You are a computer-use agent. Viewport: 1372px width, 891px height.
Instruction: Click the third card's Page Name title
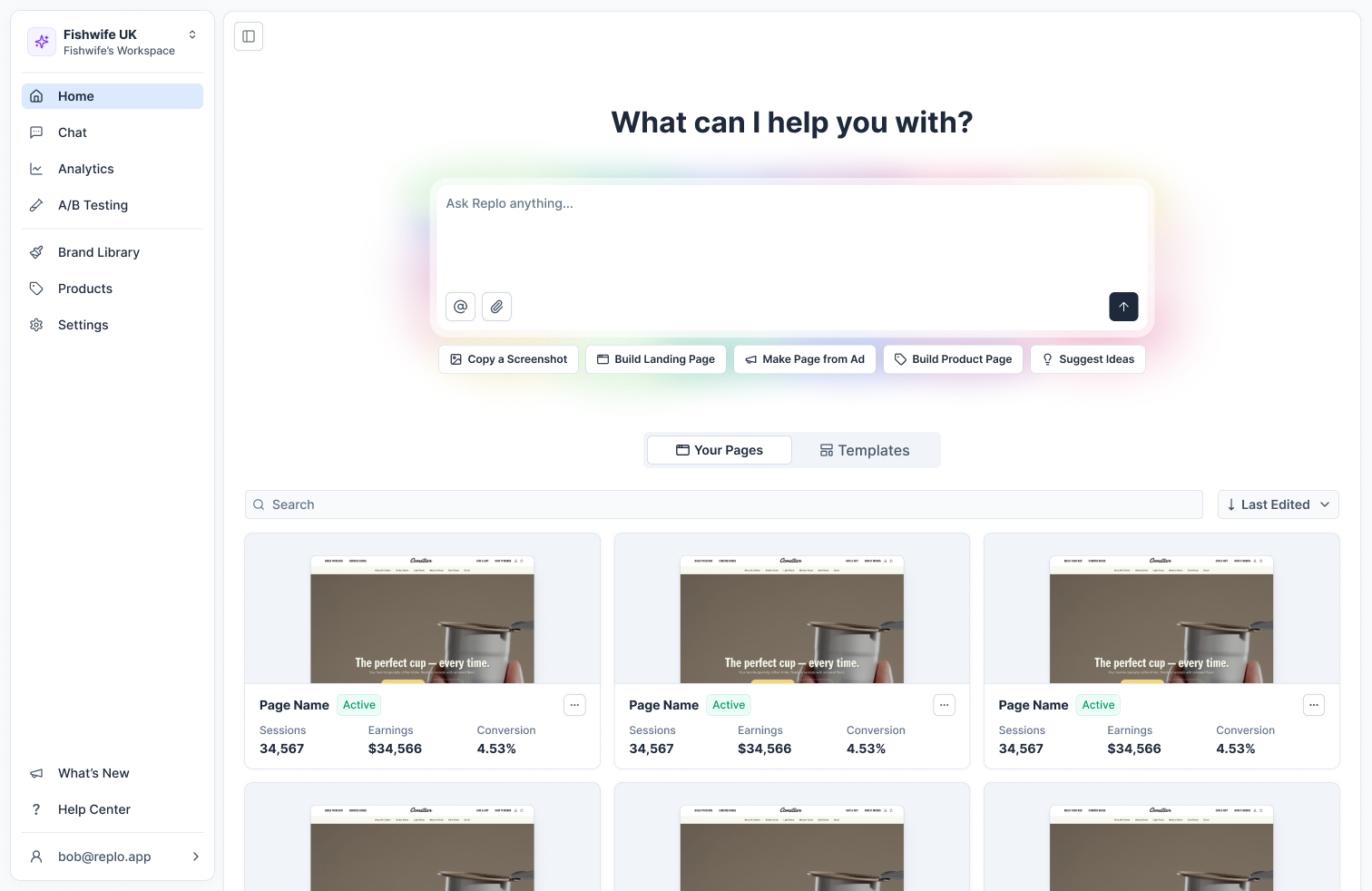coord(1034,705)
